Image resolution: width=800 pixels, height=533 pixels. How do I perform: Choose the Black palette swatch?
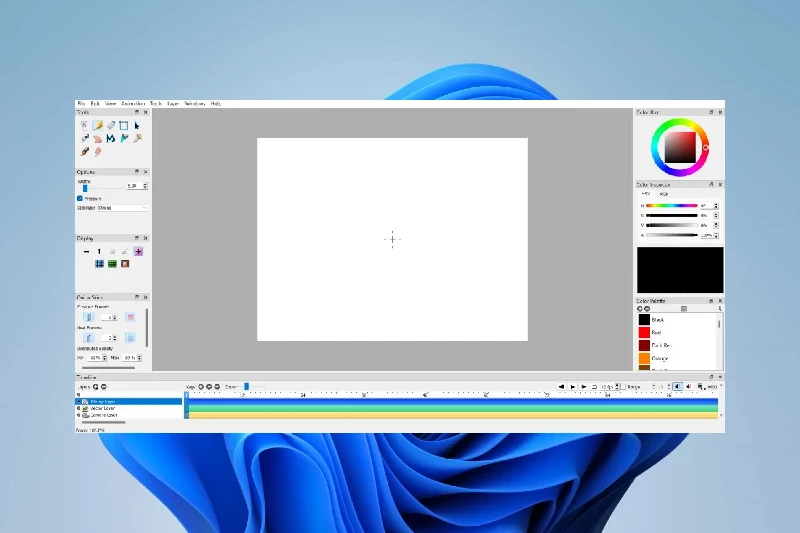tap(644, 319)
